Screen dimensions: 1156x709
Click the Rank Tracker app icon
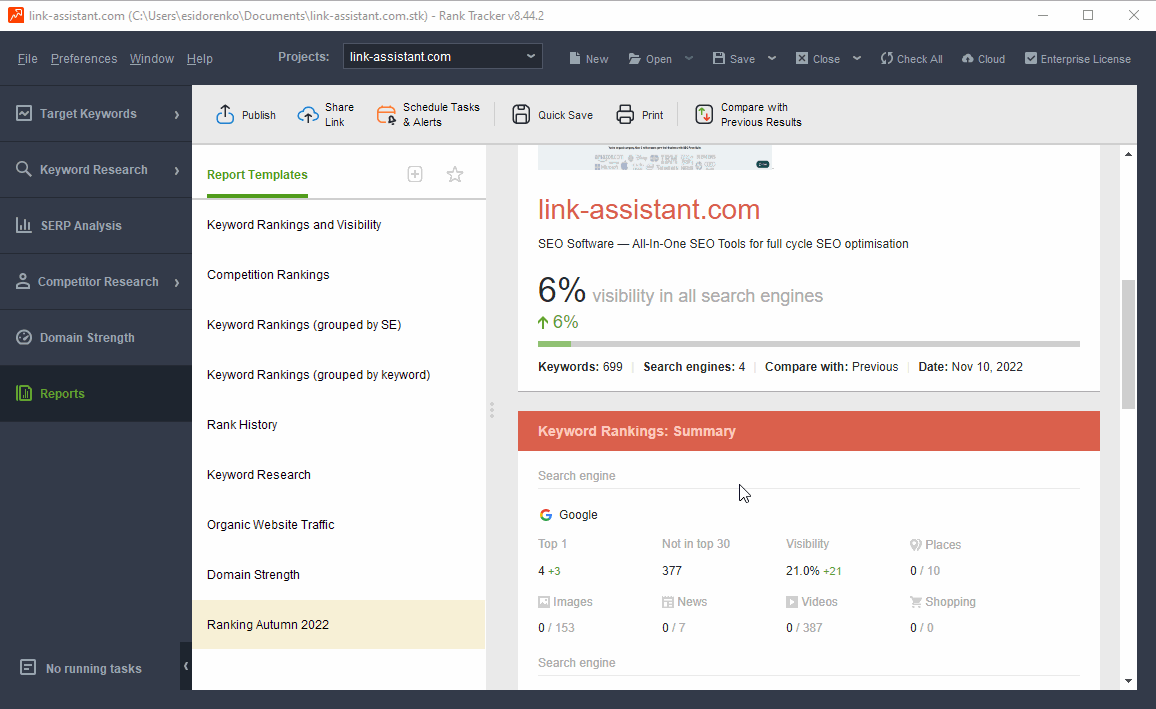click(15, 15)
